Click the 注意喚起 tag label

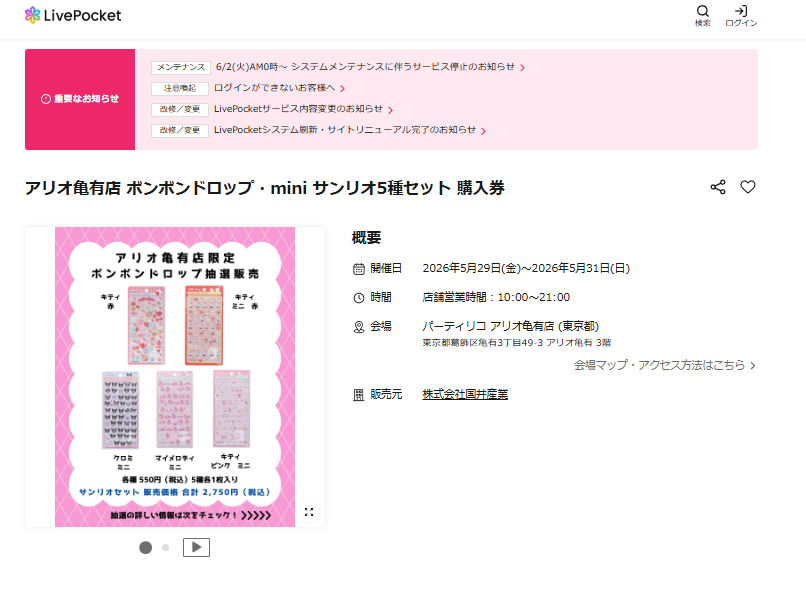pos(179,88)
